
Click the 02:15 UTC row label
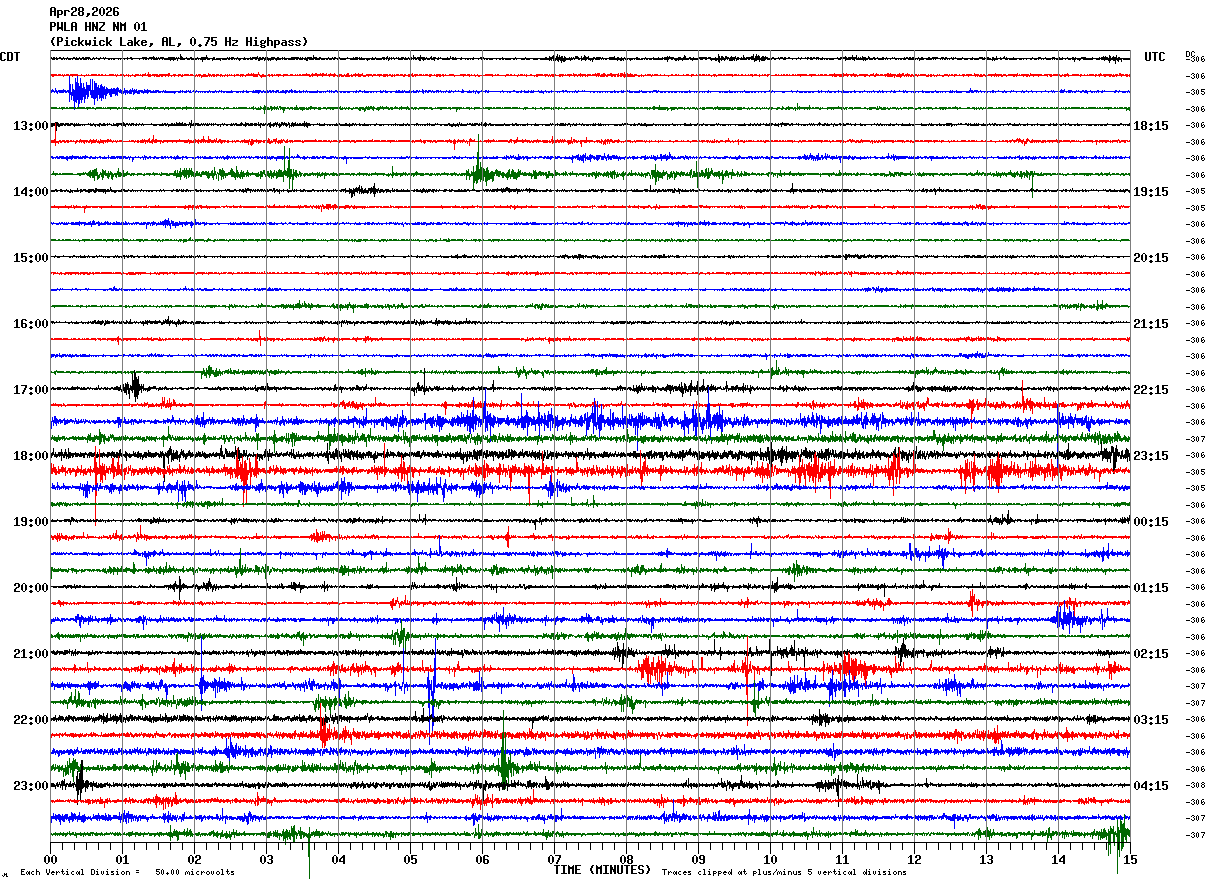1151,654
